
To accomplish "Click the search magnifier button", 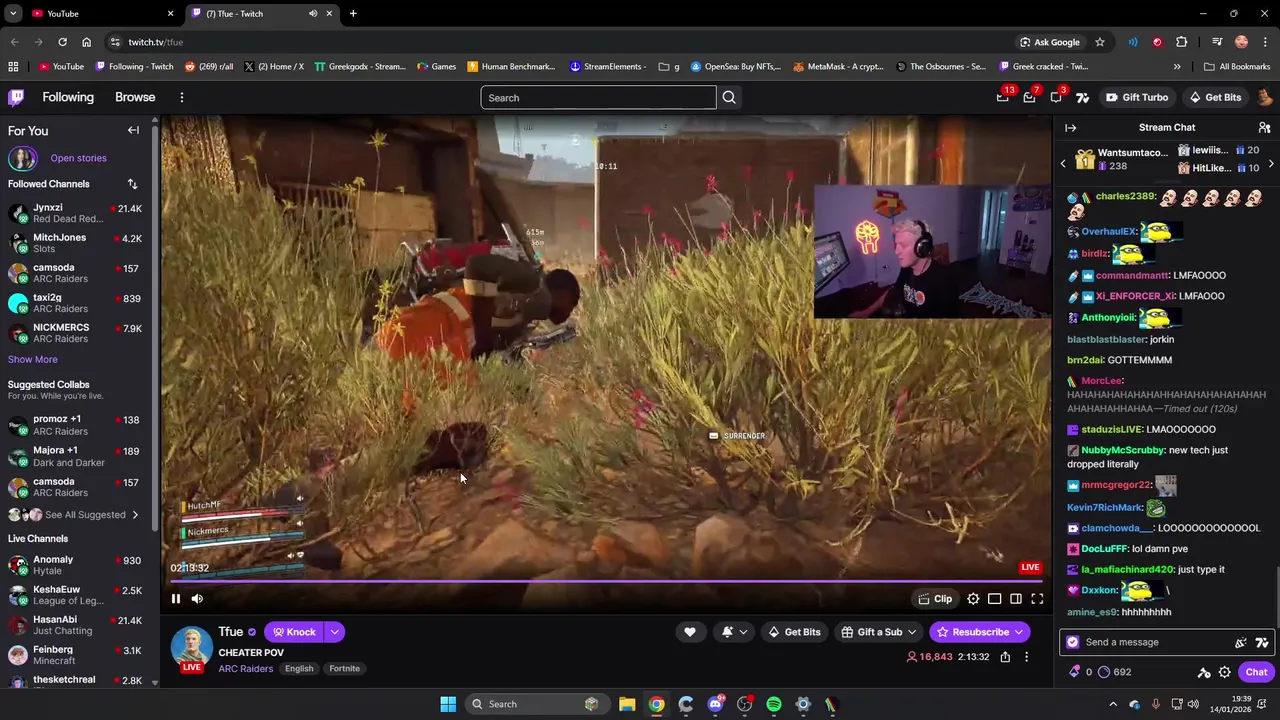I will tap(729, 97).
